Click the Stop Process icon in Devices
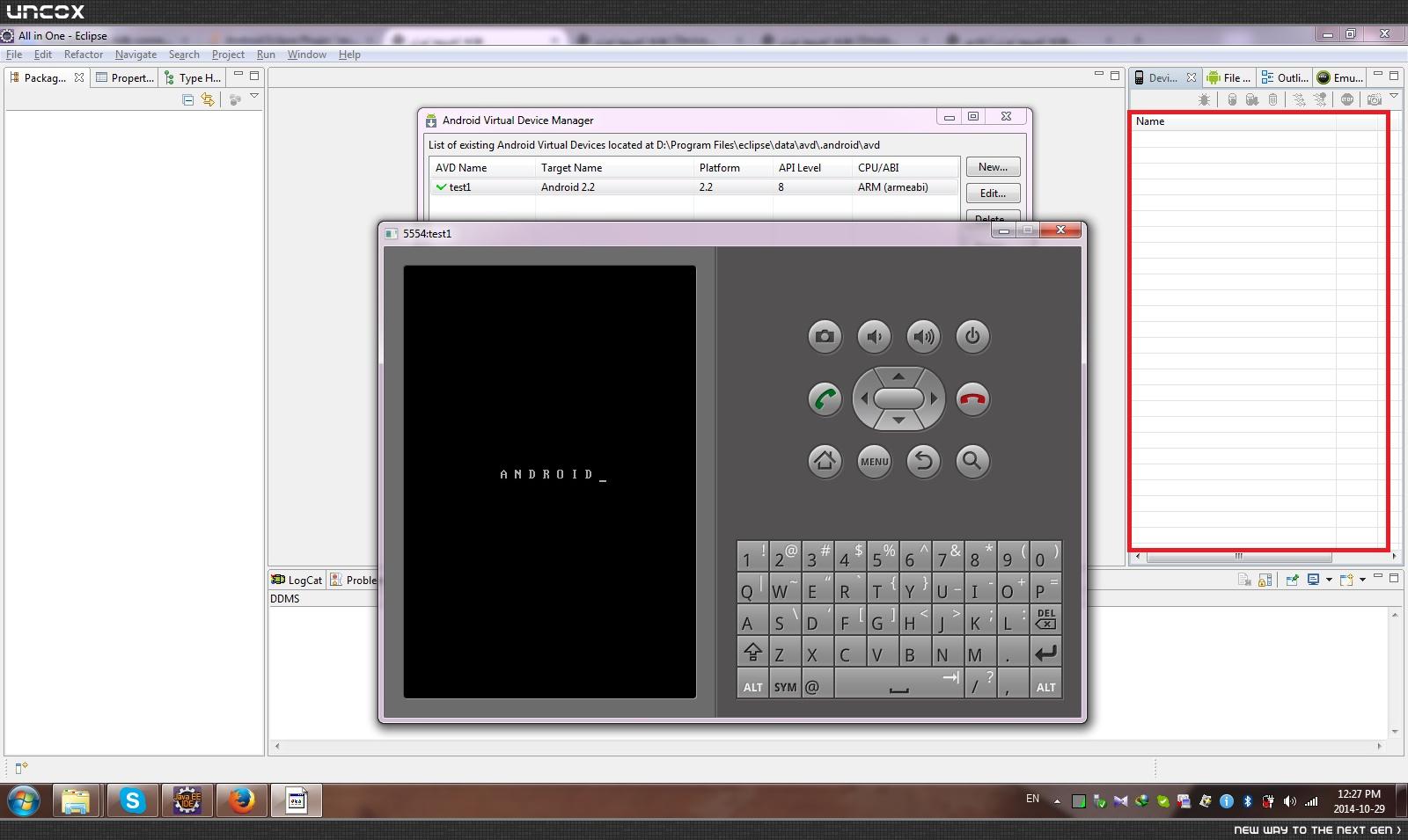The height and width of the screenshot is (840, 1408). [x=1347, y=100]
